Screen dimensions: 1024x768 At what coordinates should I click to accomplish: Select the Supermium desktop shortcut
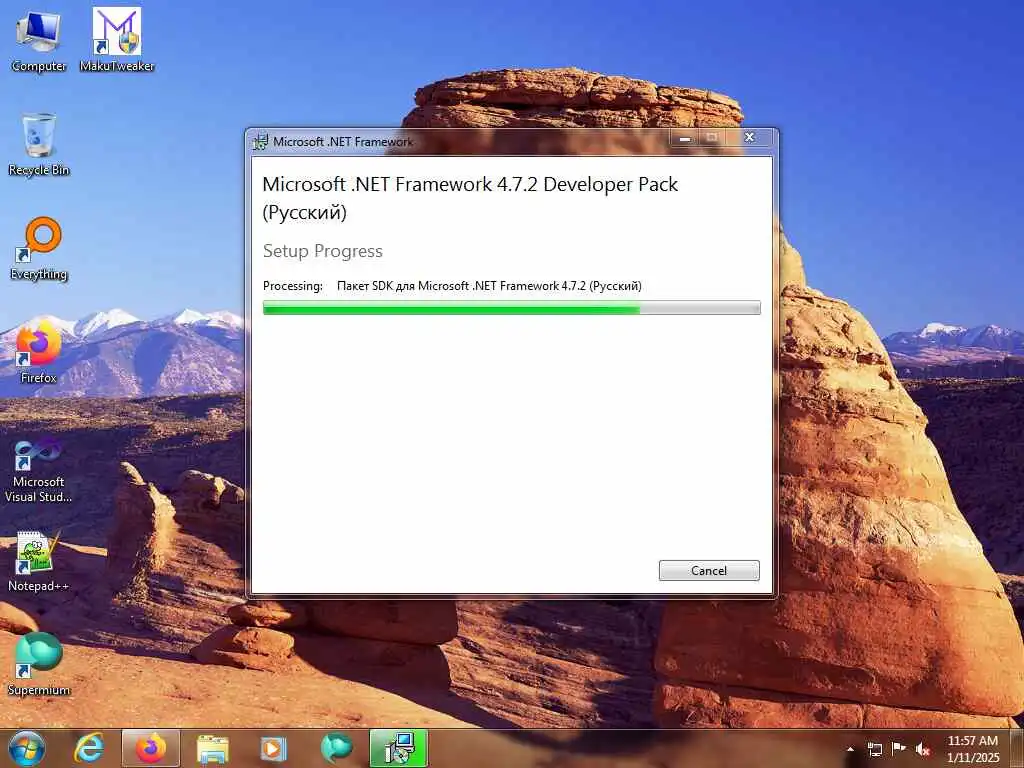click(39, 664)
